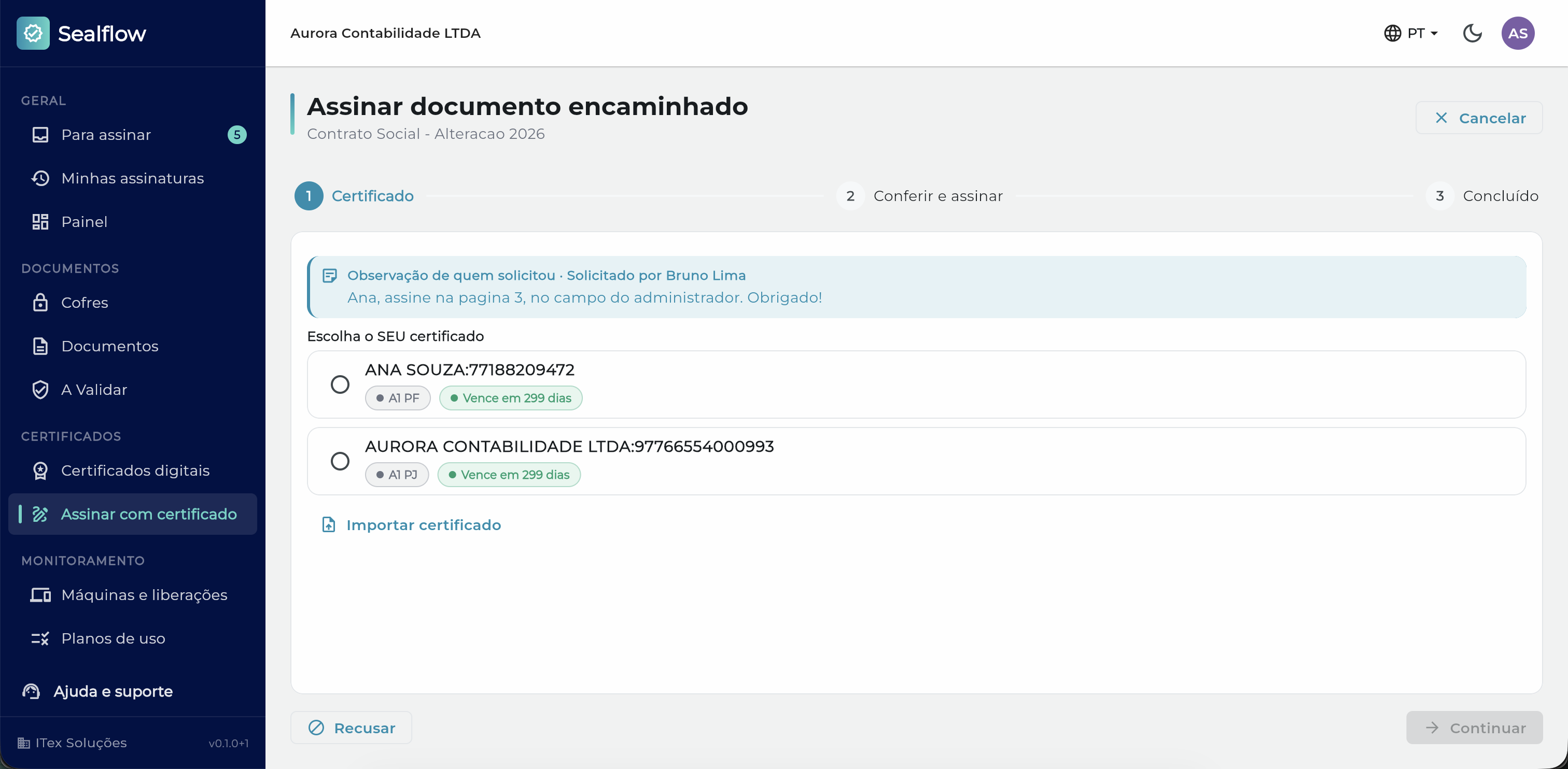Image resolution: width=1568 pixels, height=769 pixels.
Task: Click the Painel dashboard icon
Action: (x=40, y=221)
